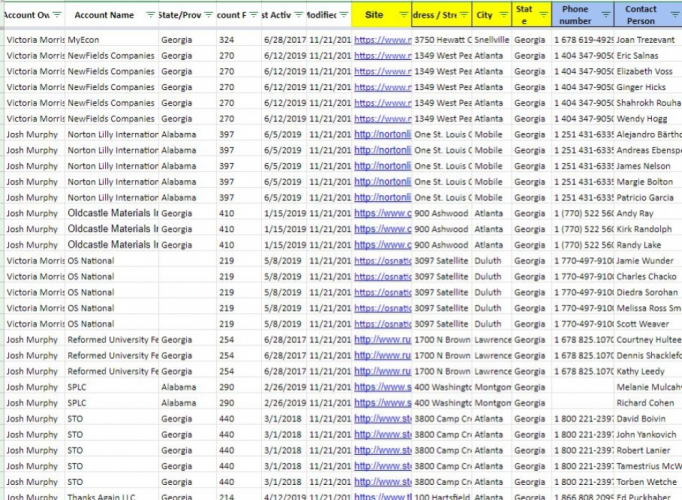682x500 pixels.
Task: Open the Account Name column filter
Action: coord(150,15)
